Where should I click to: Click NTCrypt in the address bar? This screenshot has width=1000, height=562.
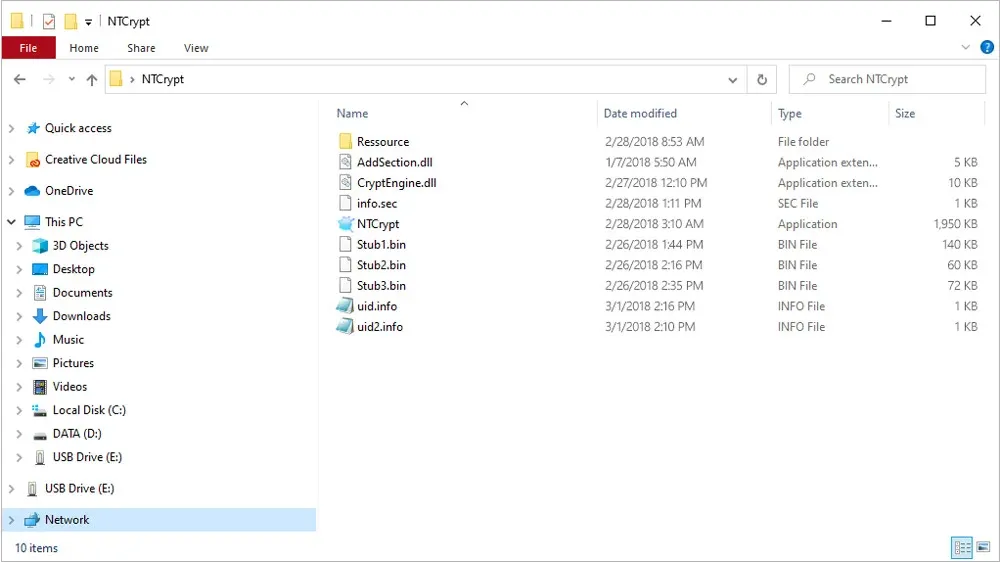(x=163, y=79)
